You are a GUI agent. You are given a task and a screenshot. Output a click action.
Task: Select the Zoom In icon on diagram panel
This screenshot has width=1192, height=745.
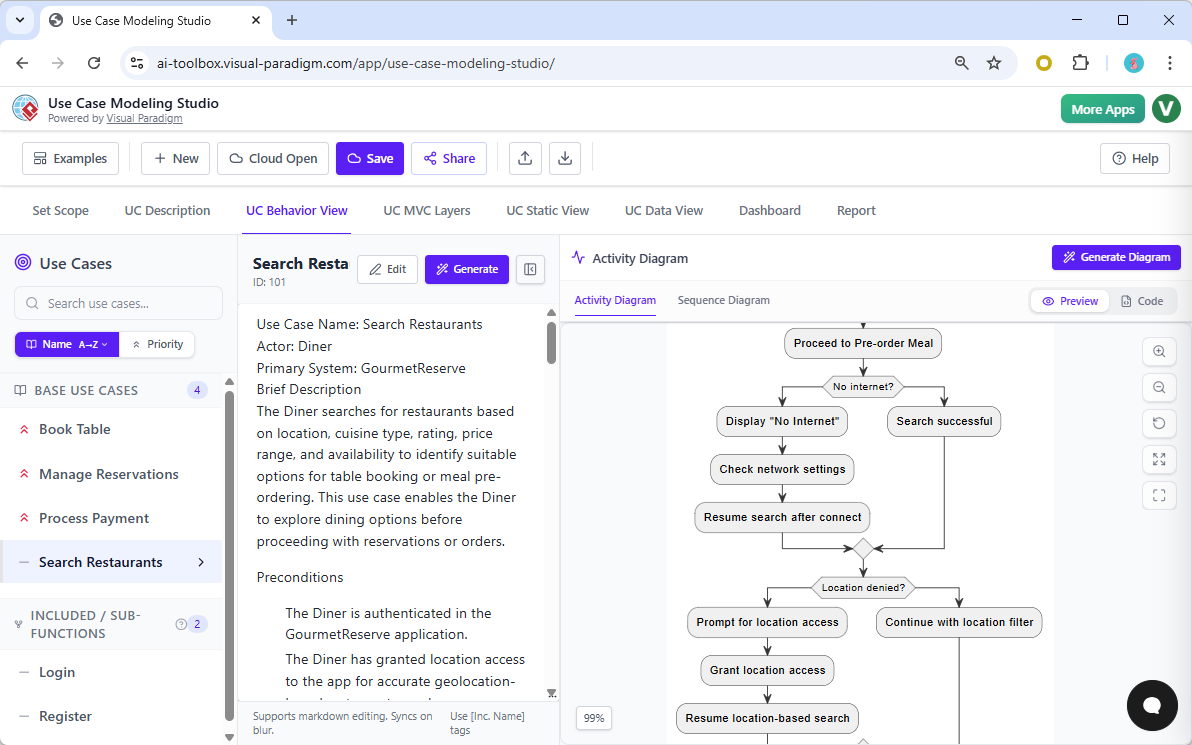coord(1159,351)
